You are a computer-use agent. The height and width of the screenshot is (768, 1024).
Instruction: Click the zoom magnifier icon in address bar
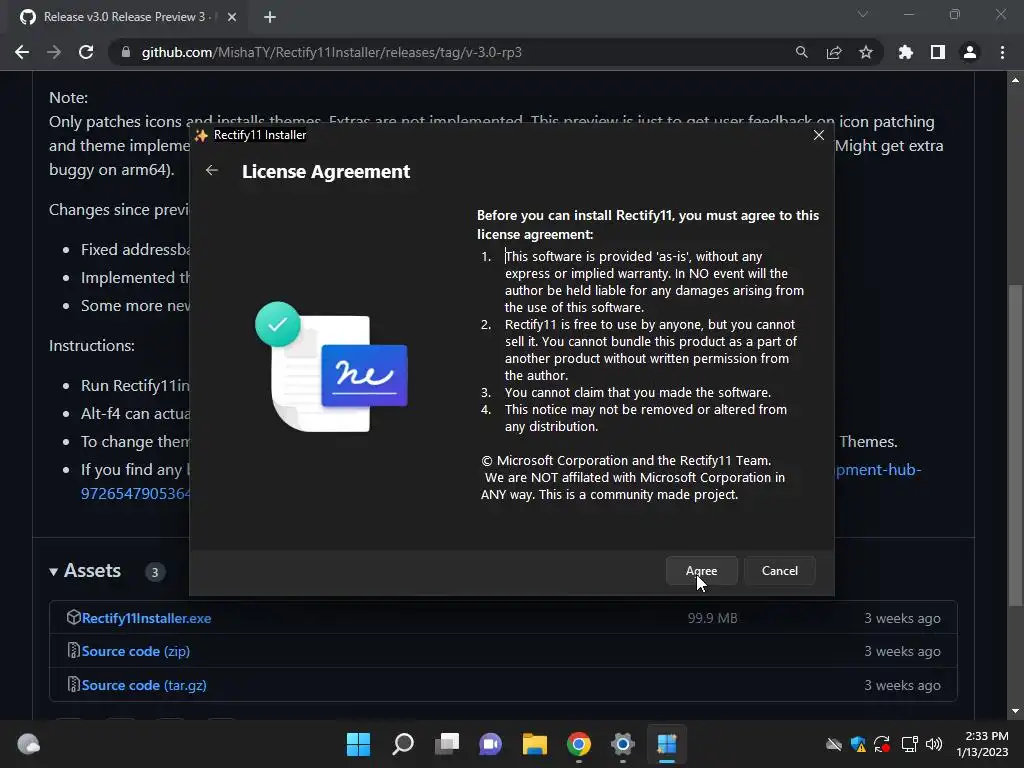pos(801,52)
